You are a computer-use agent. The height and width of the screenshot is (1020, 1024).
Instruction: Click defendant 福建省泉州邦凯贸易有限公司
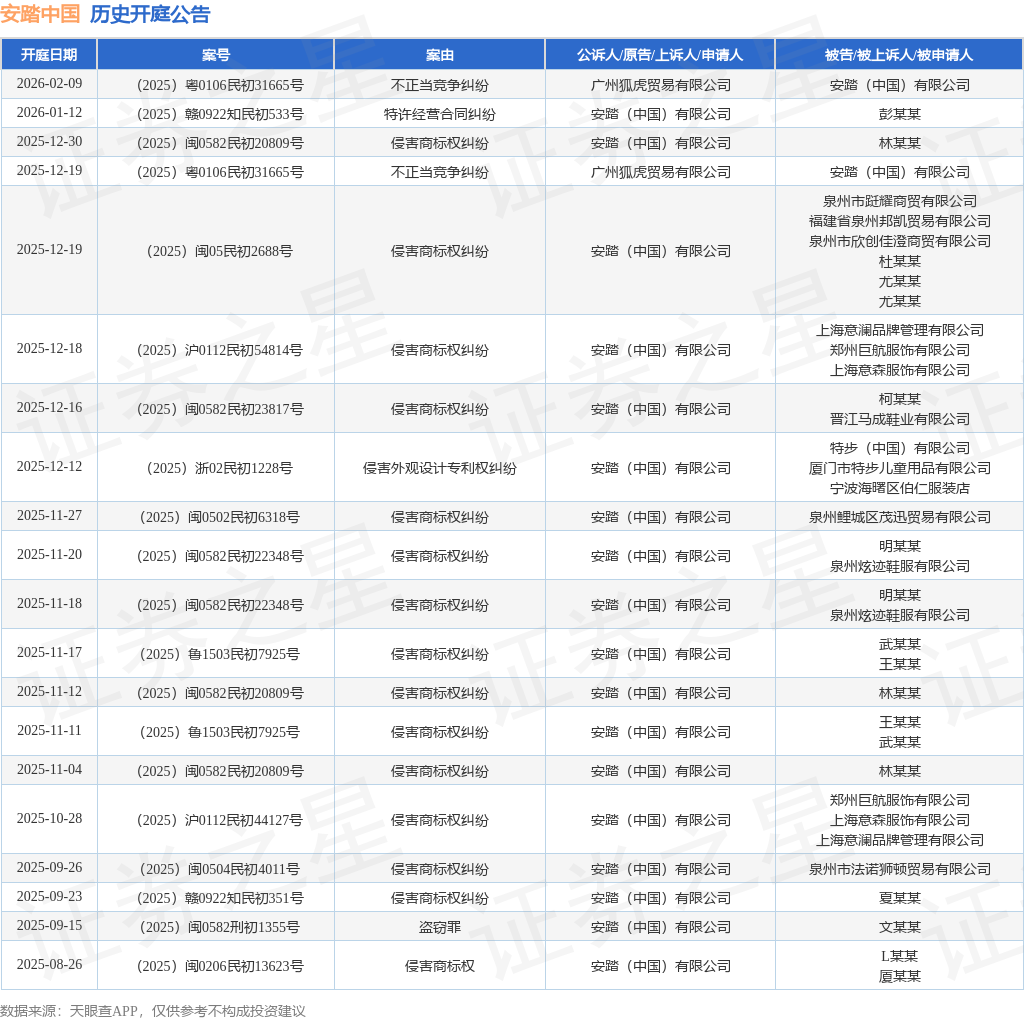coord(899,221)
